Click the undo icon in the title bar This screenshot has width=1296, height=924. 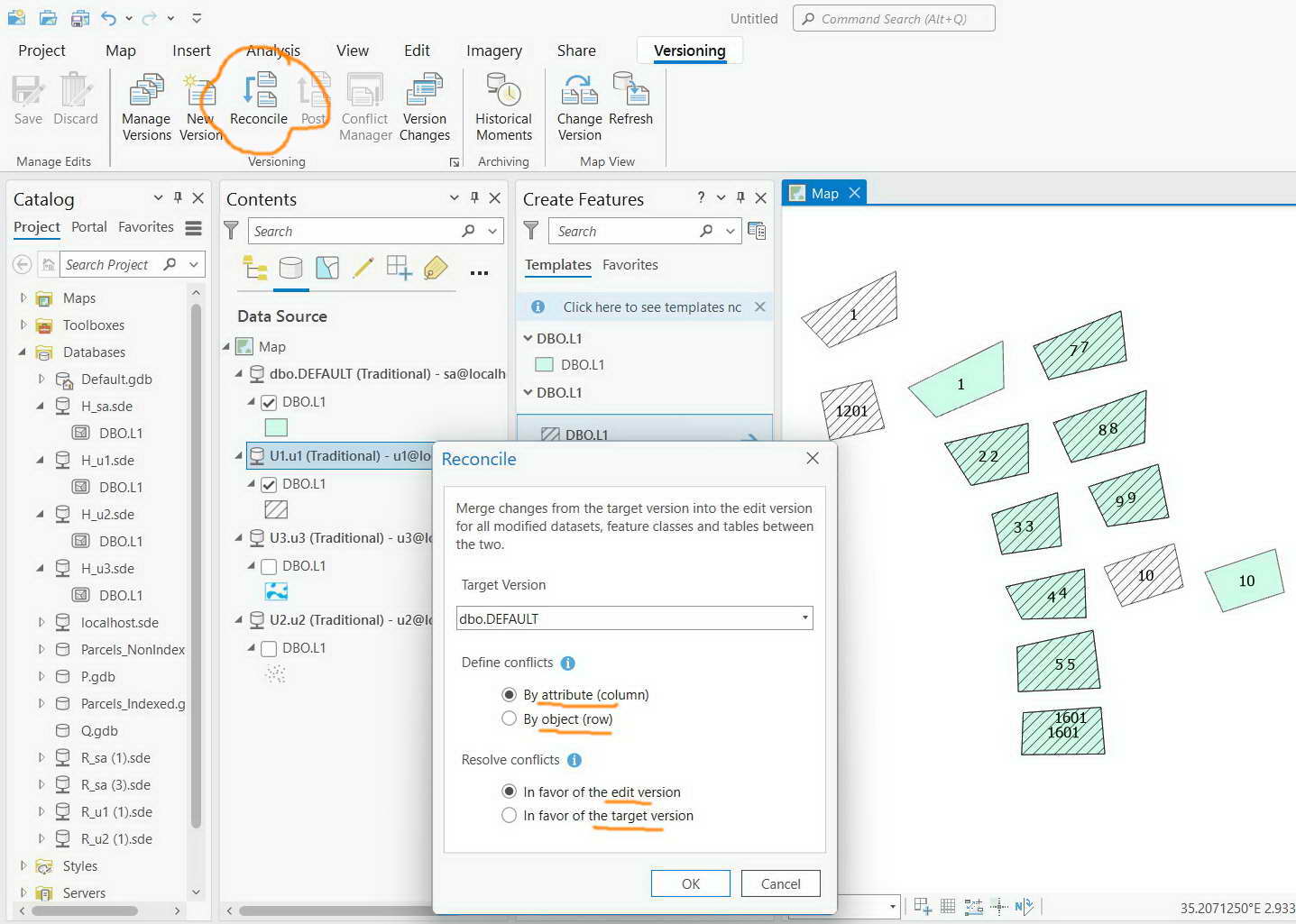point(109,18)
